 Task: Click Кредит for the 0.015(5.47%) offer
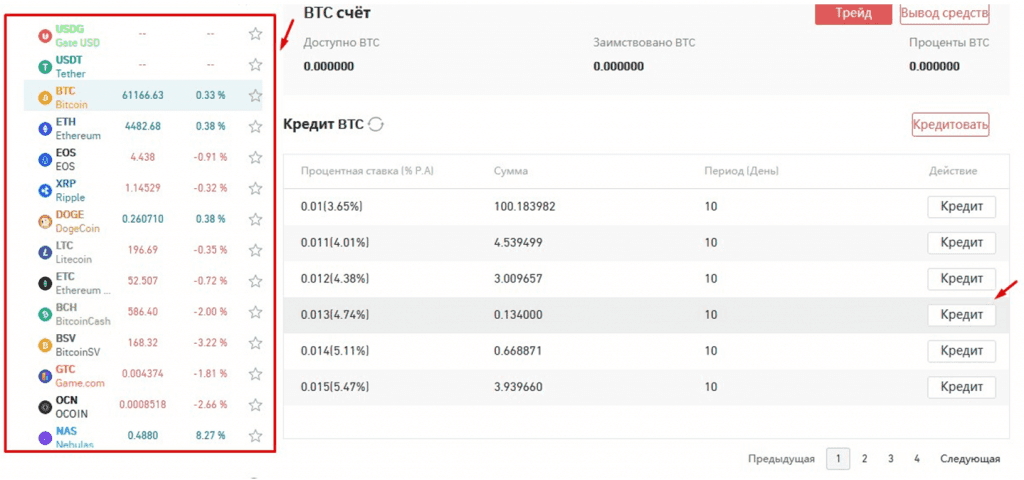point(961,387)
